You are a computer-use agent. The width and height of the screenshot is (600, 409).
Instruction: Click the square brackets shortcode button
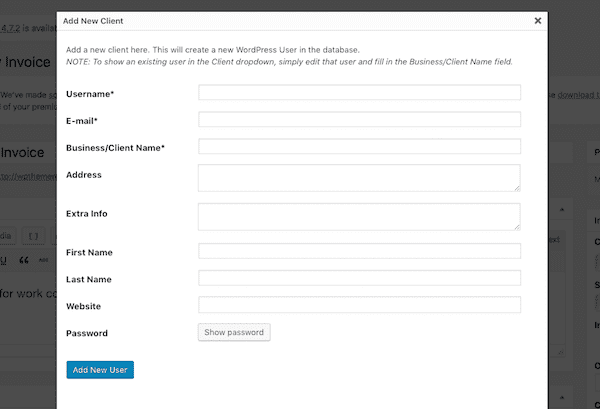(33, 236)
